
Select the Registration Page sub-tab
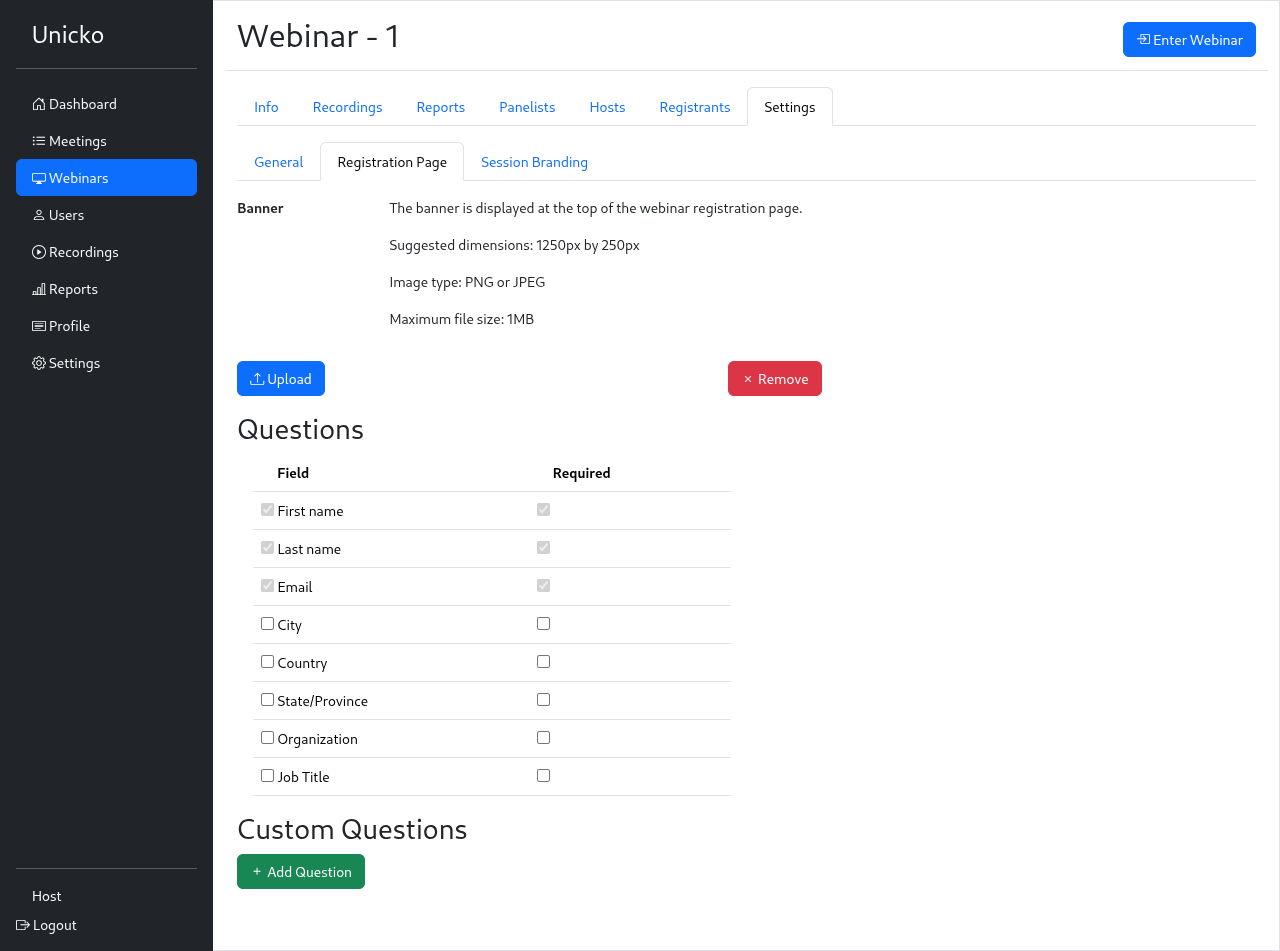point(392,162)
